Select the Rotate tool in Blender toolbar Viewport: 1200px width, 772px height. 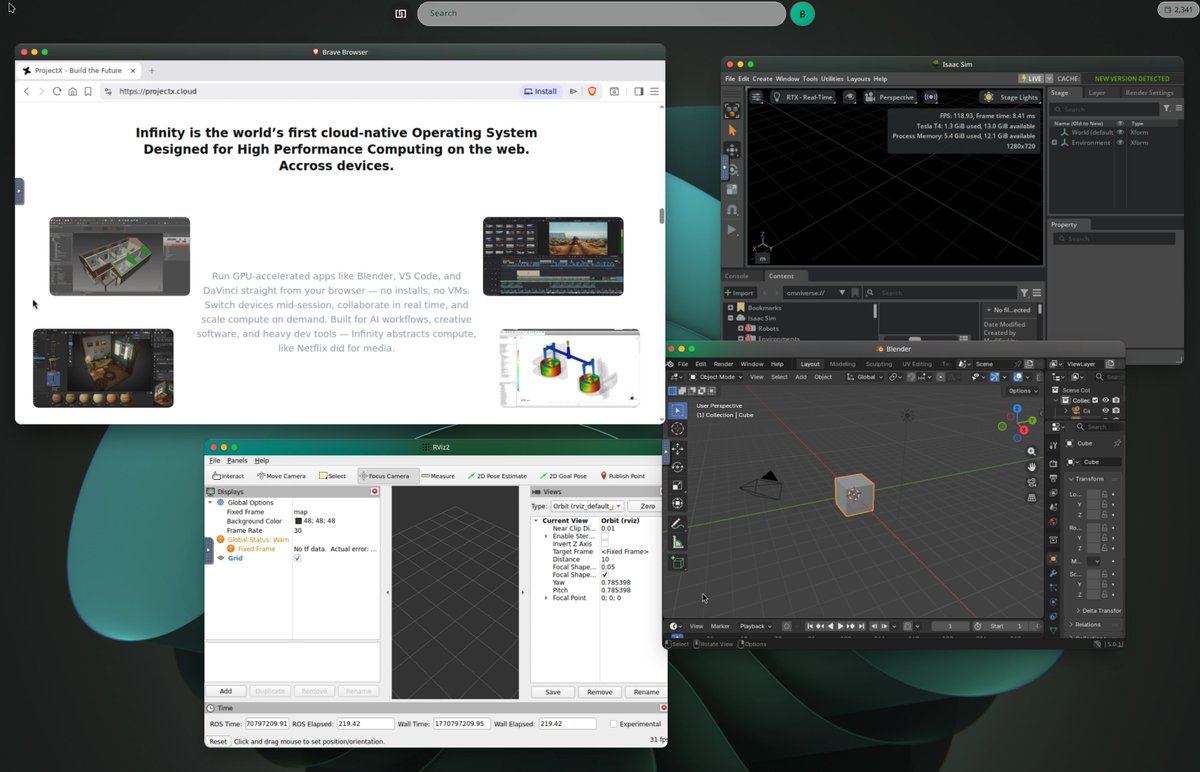coord(678,467)
